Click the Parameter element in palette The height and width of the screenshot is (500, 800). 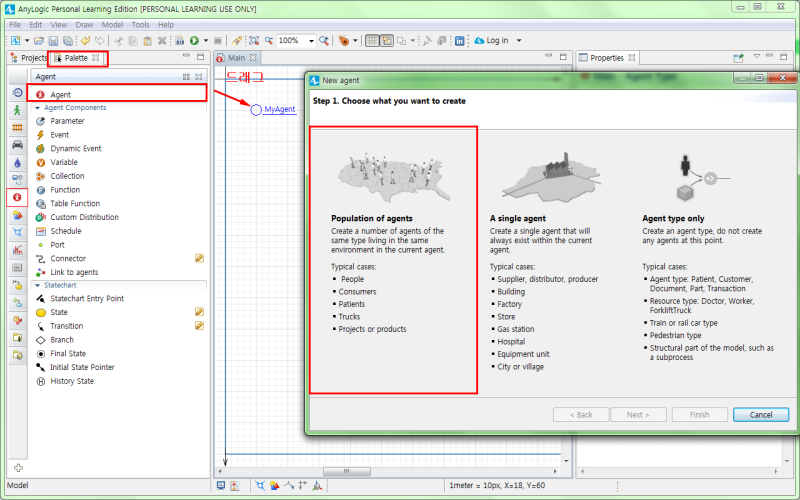(x=67, y=121)
